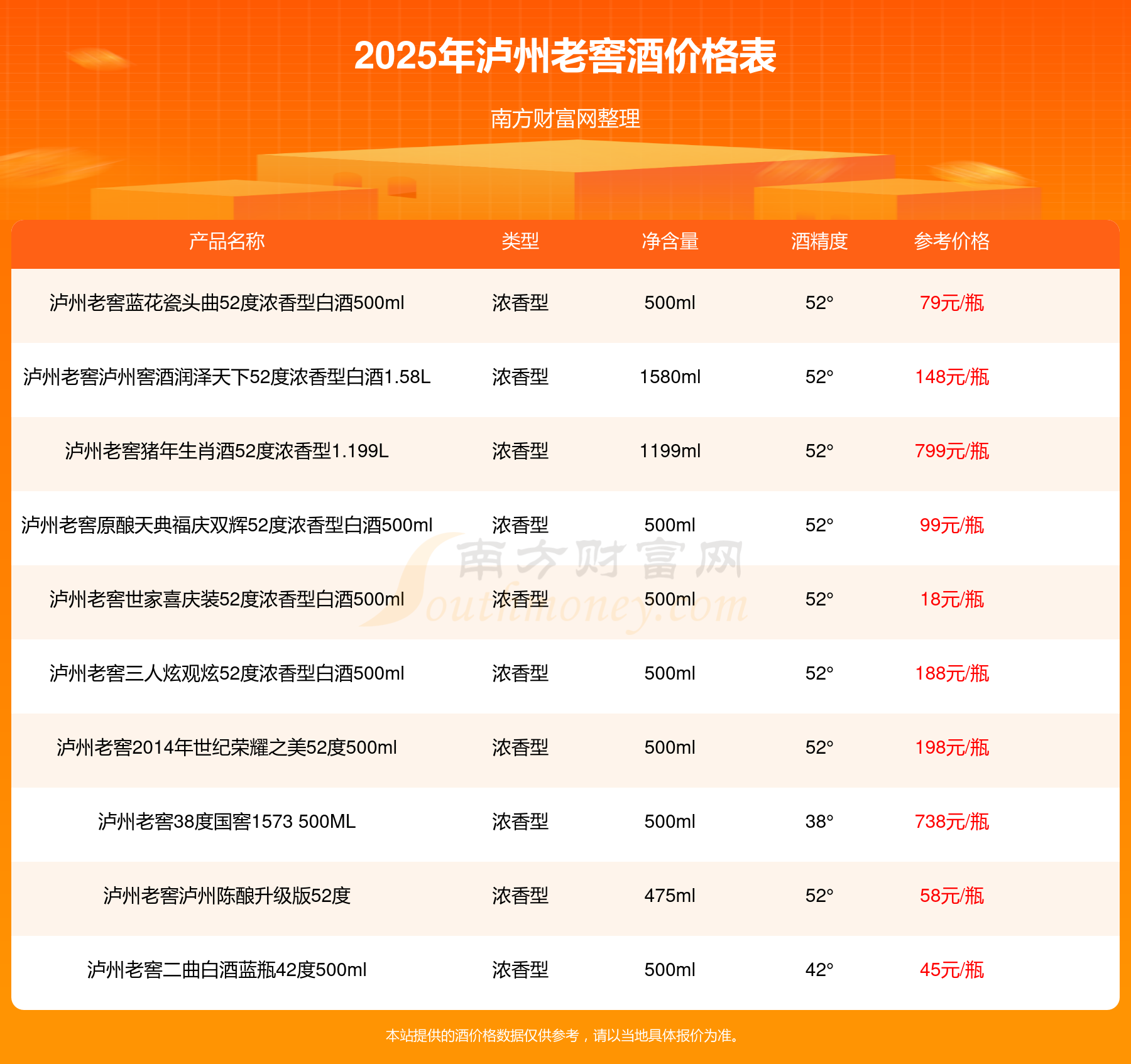Click 52° in the 猪年生肖酒 row
This screenshot has height=1064, width=1131.
tap(819, 451)
